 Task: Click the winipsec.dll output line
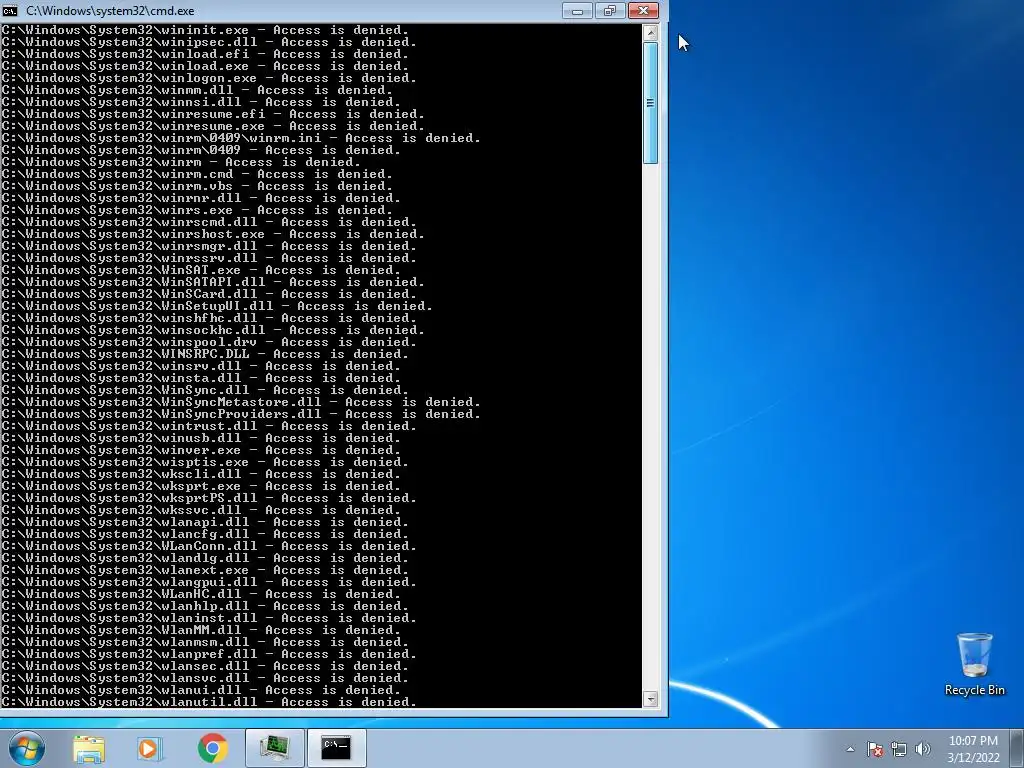click(x=208, y=42)
